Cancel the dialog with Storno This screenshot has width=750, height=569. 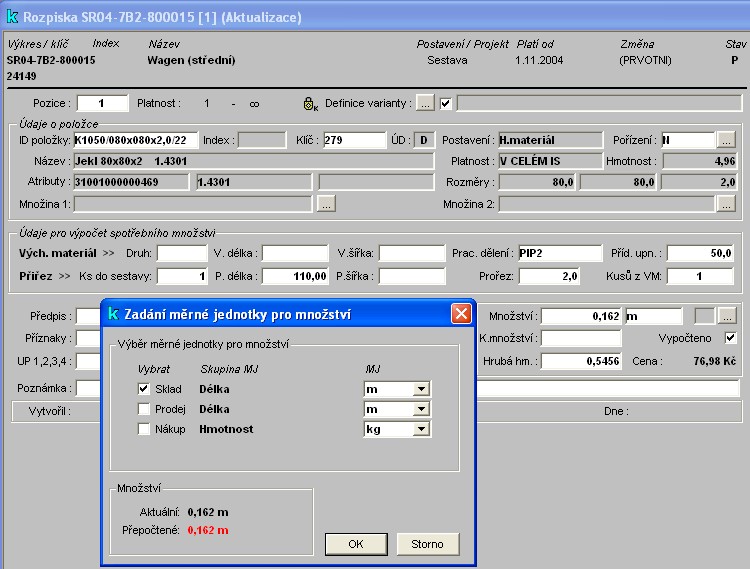tap(428, 544)
